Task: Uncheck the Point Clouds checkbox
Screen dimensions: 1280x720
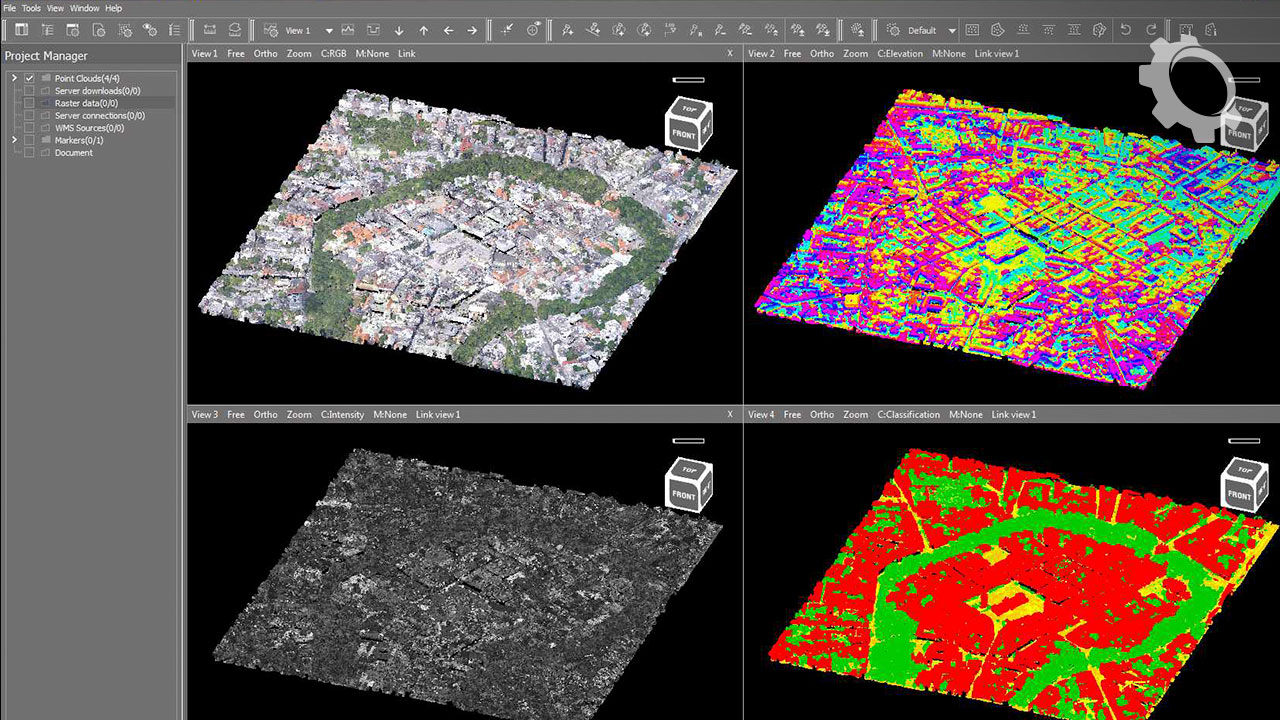Action: coord(30,78)
